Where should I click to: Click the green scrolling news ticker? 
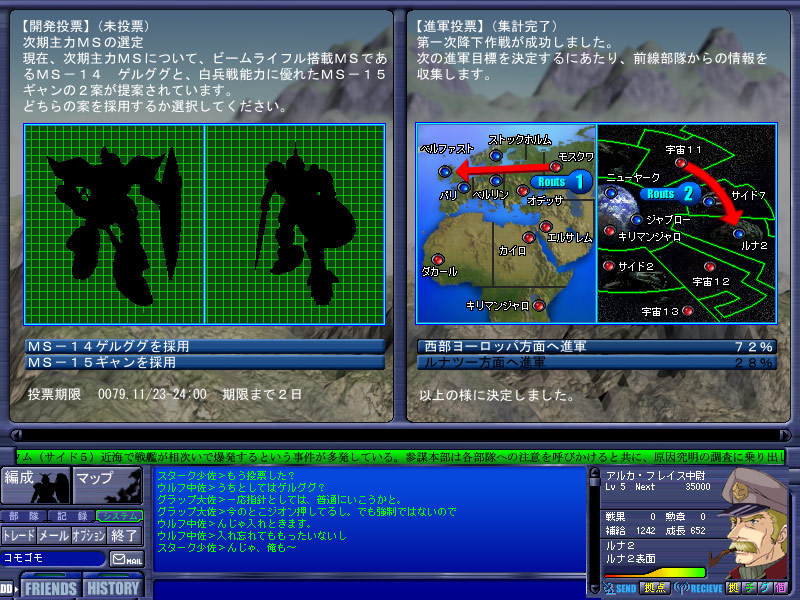coord(401,456)
